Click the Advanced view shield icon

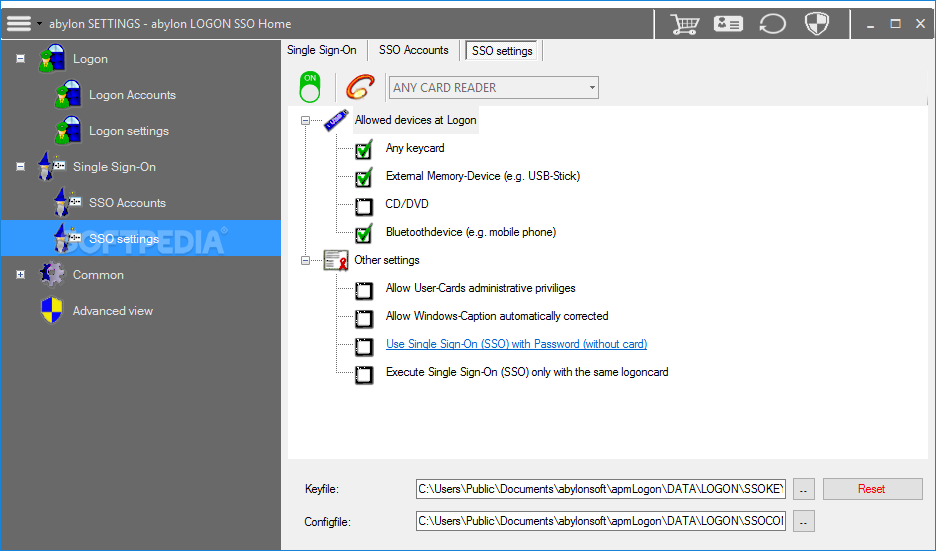52,310
